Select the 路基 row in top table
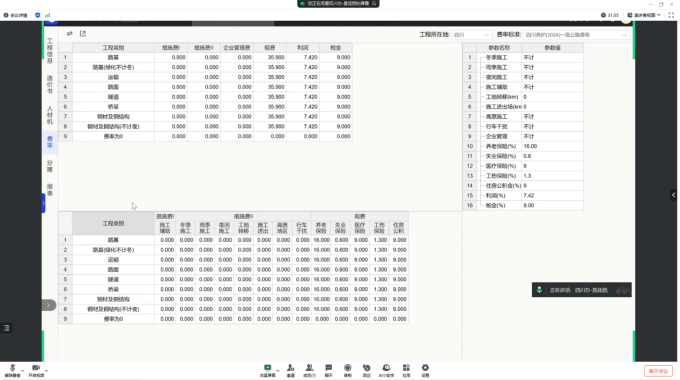The image size is (680, 380). (x=206, y=57)
